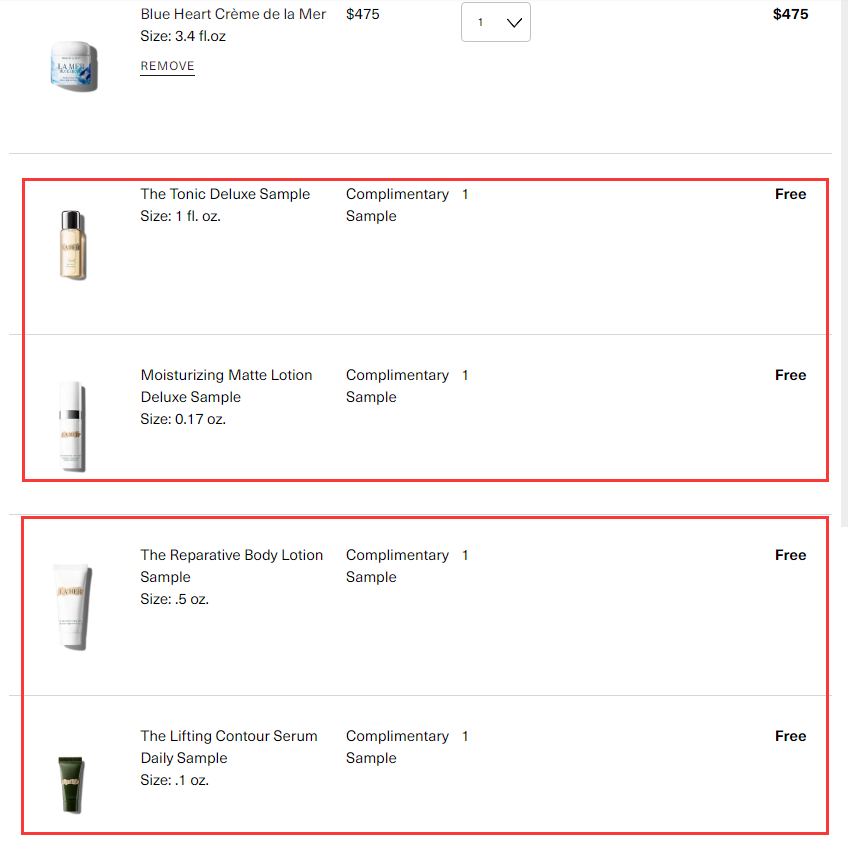Open the quantity dropdown for Blue Heart Crème
This screenshot has width=848, height=857.
point(496,22)
